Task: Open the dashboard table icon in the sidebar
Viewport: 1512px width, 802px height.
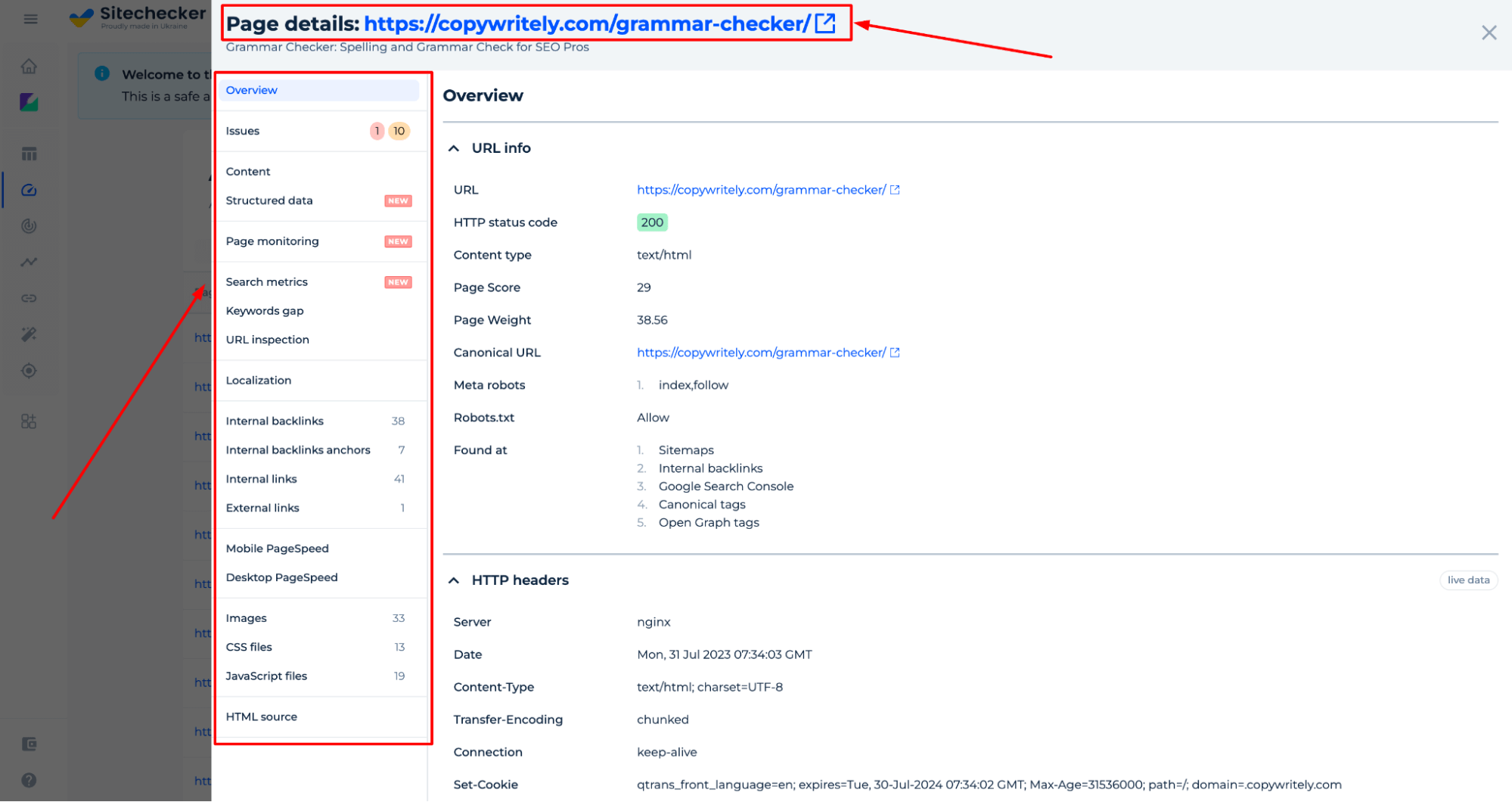Action: 29,154
